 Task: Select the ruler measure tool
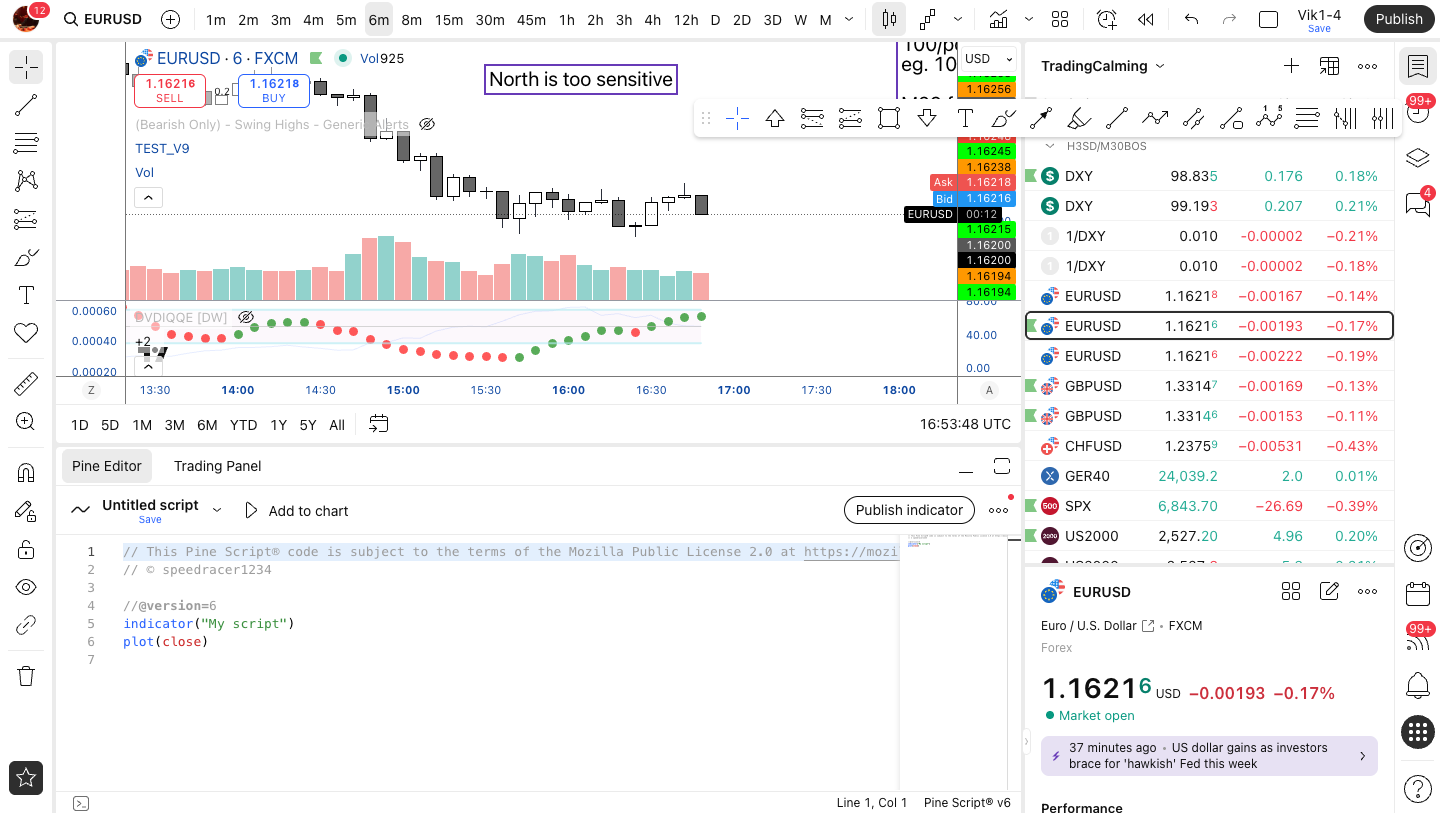coord(27,383)
